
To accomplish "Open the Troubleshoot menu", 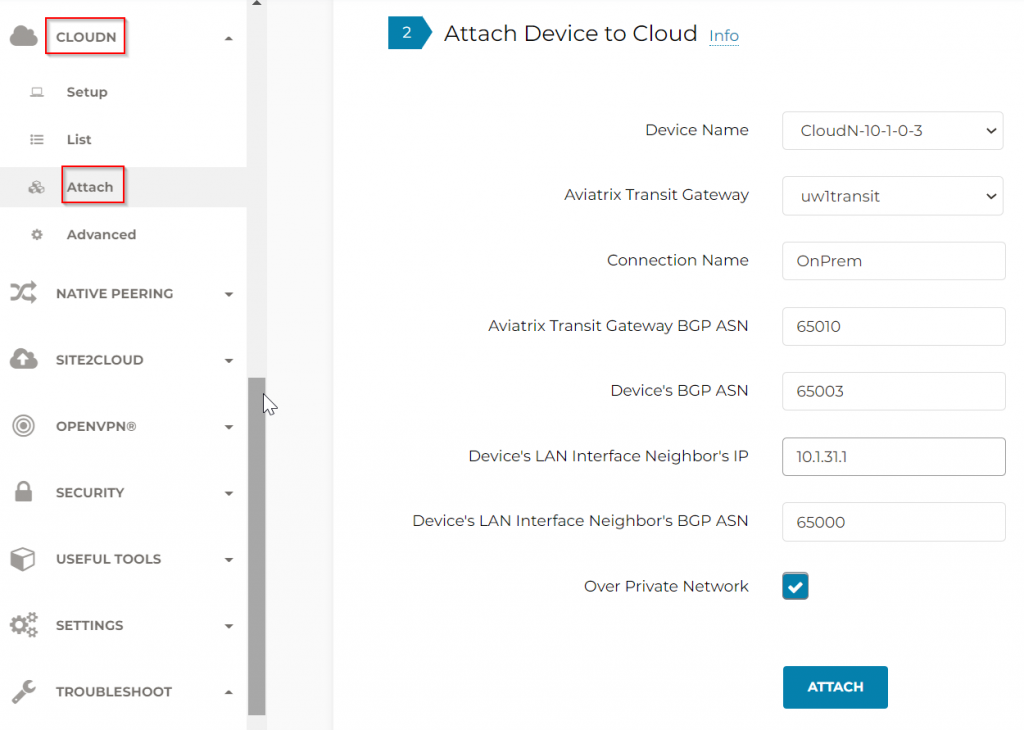I will (x=114, y=691).
